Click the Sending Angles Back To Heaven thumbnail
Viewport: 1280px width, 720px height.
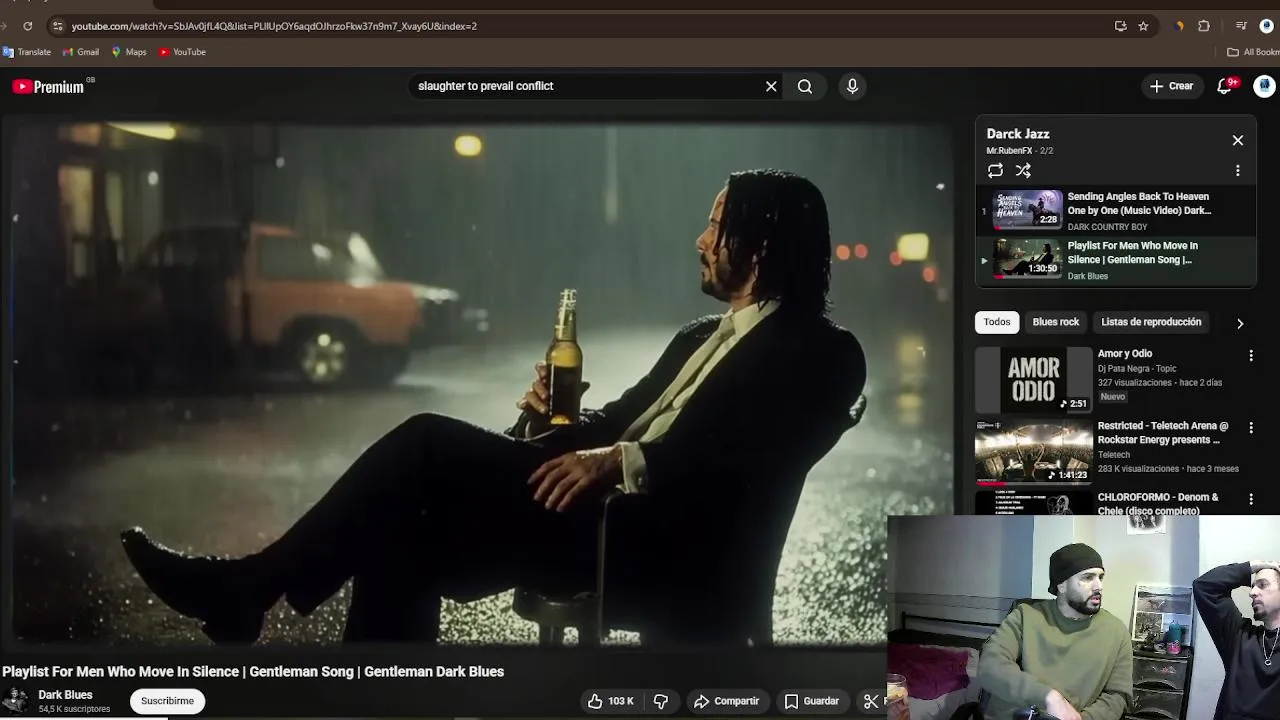point(1027,209)
